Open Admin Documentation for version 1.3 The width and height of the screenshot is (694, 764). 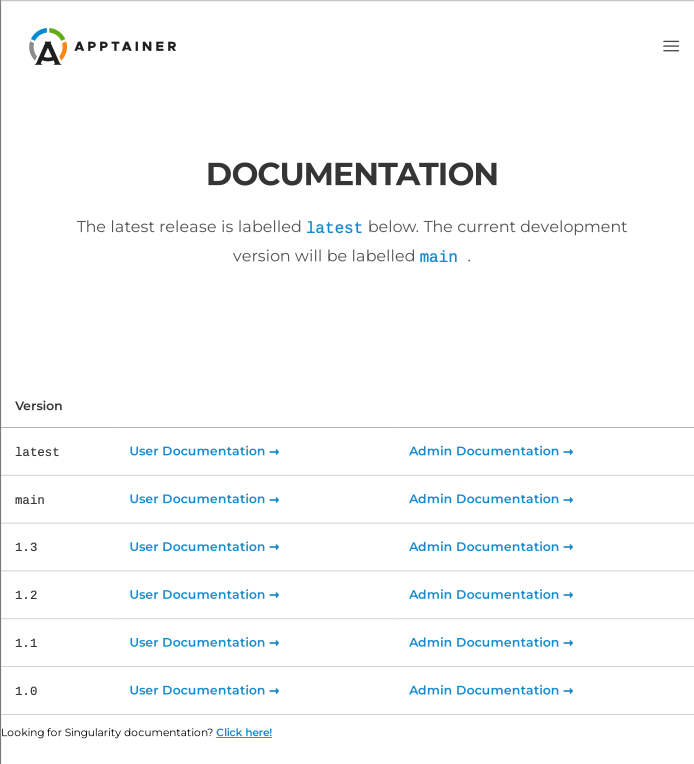click(x=491, y=547)
